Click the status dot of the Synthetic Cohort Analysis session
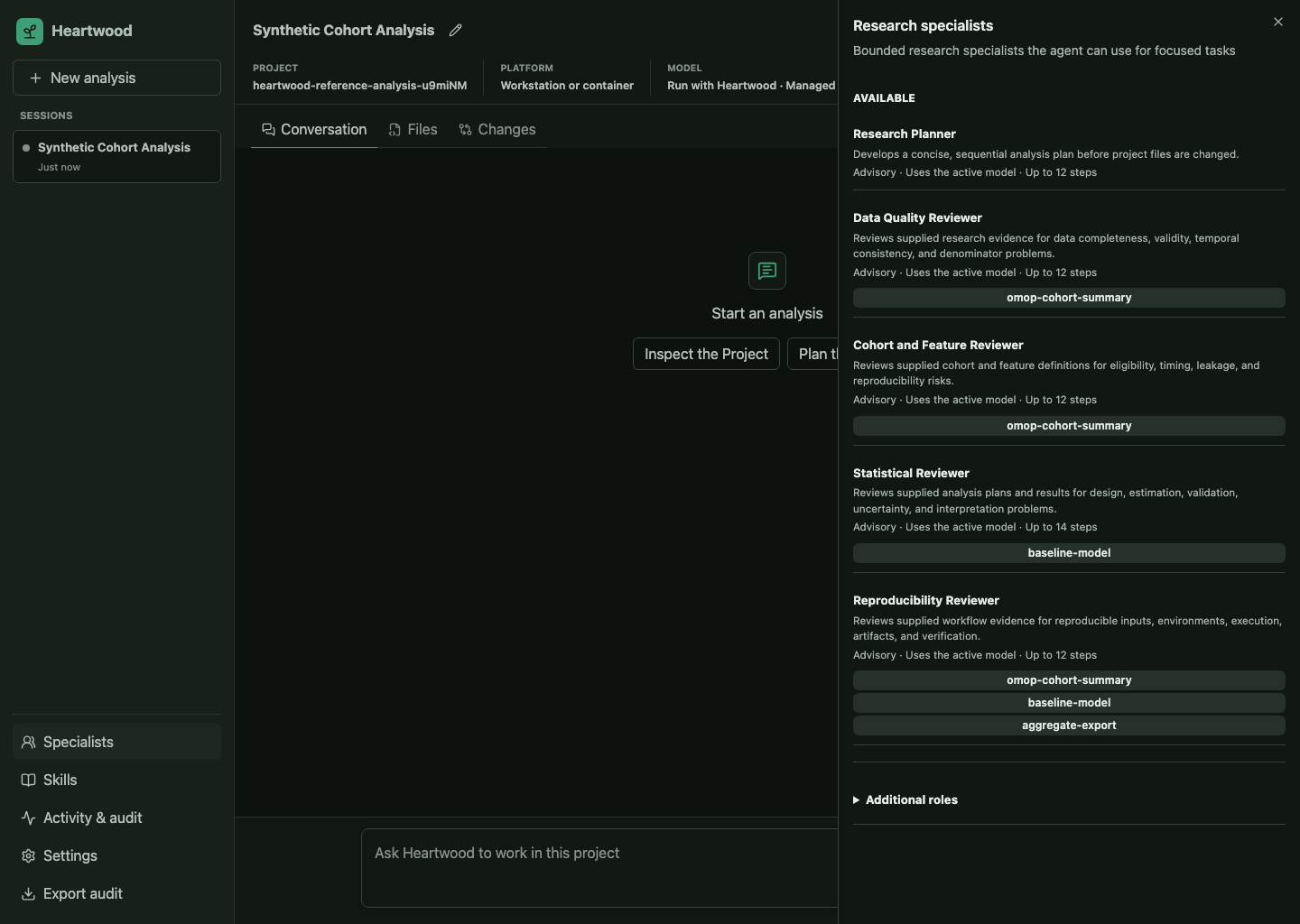This screenshot has height=924, width=1300. (26, 148)
